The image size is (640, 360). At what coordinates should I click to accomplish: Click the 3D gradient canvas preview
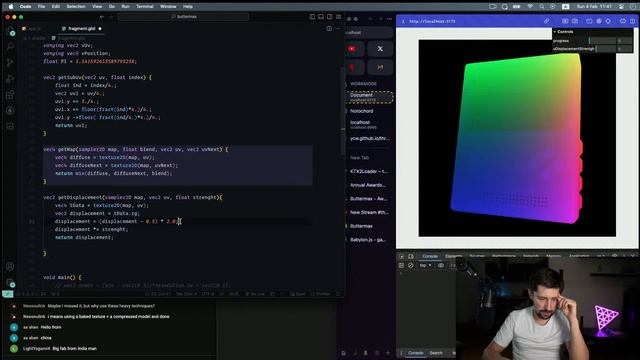pos(517,138)
